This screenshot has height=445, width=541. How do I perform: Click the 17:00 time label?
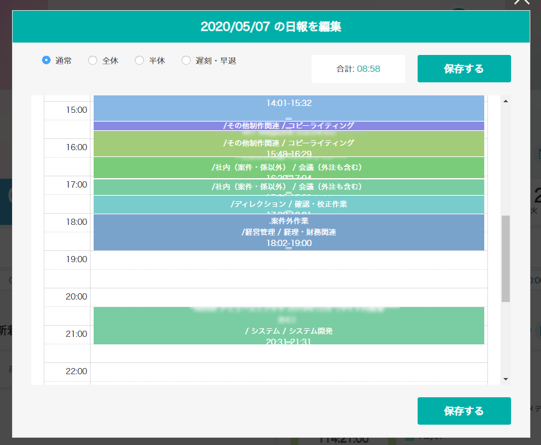[77, 185]
